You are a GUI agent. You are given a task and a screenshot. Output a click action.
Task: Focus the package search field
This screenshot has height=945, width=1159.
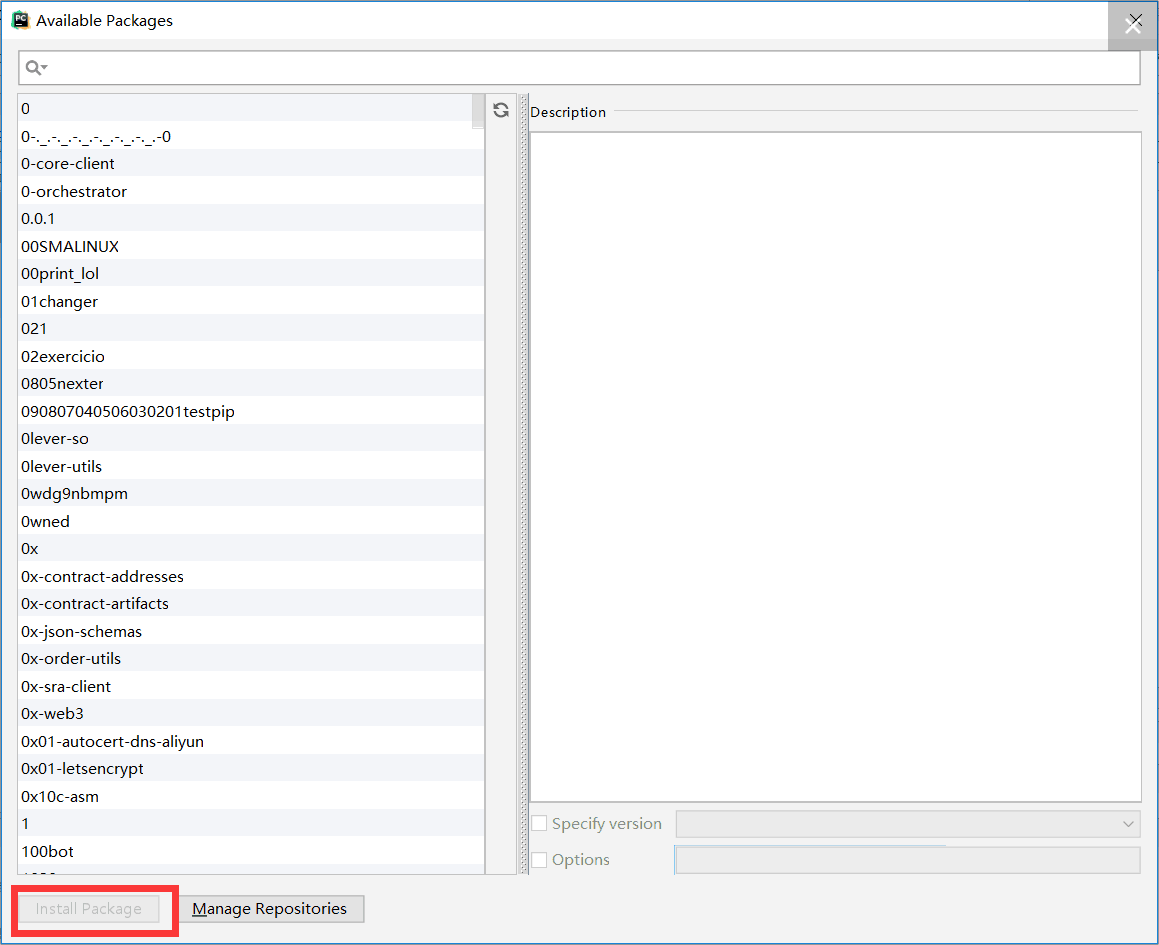coord(580,68)
